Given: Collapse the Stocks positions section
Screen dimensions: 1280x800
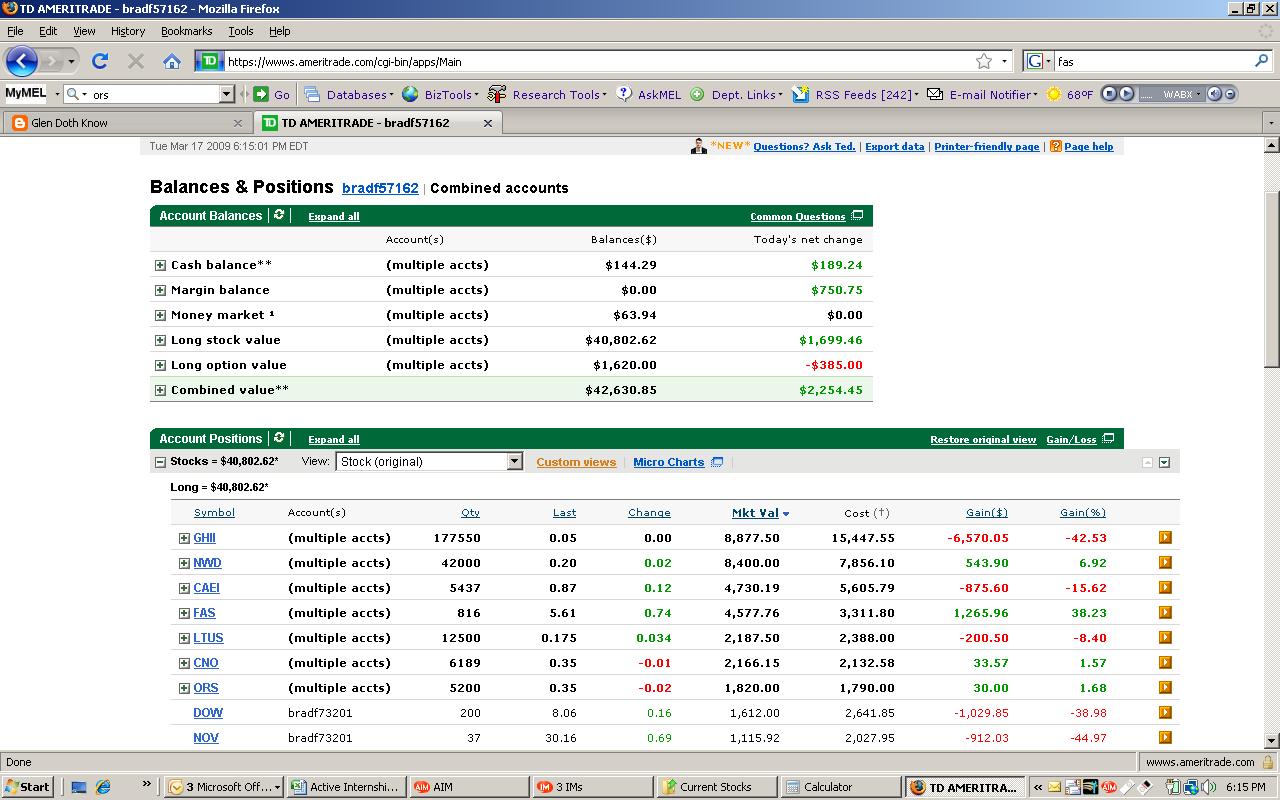Looking at the screenshot, I should [x=160, y=462].
